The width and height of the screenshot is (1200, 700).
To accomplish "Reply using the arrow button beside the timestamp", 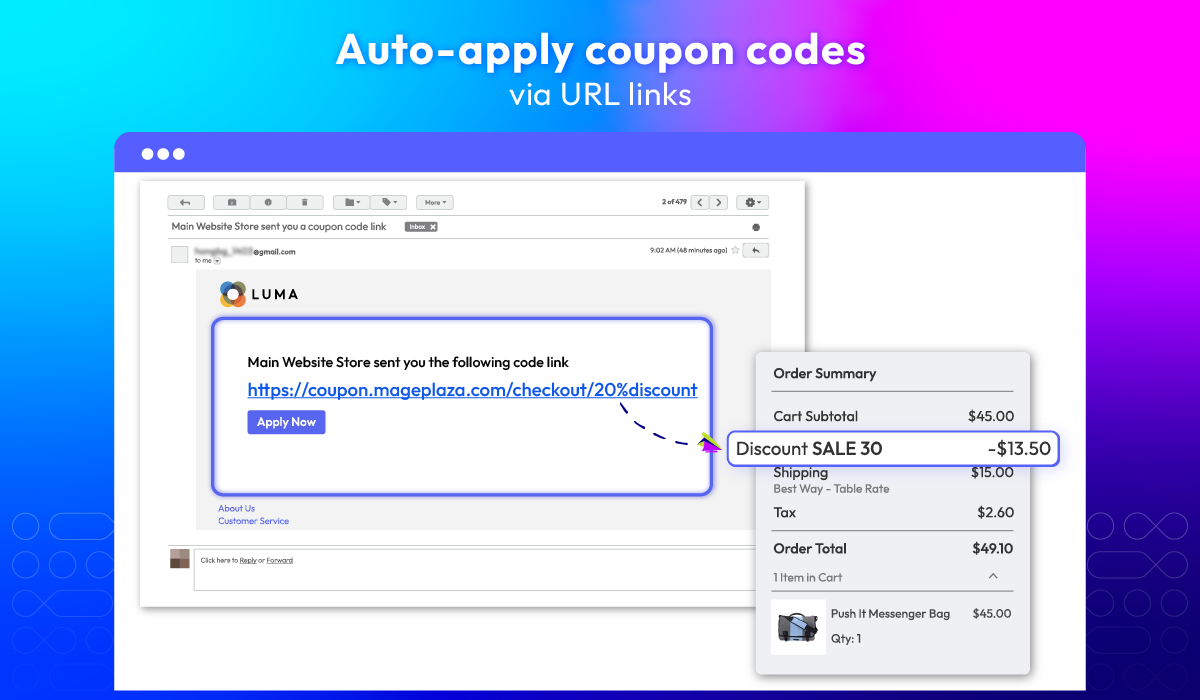I will (x=756, y=251).
